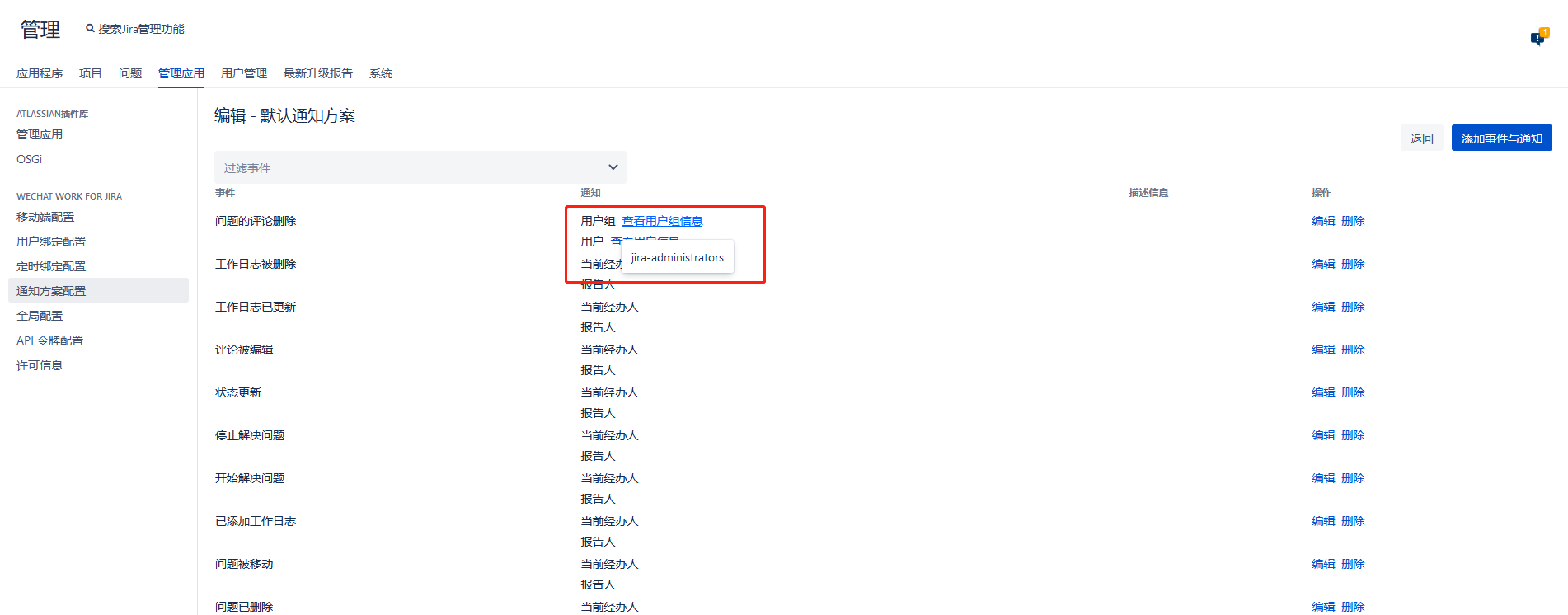Open the 用户管理 tab
Viewport: 1568px width, 615px height.
[243, 73]
